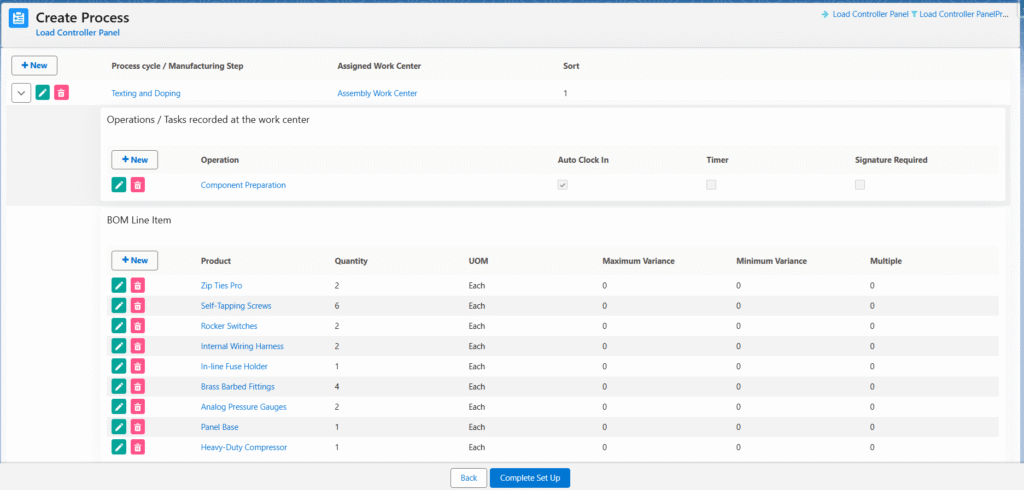Delete the Heavy-Duty Compressor line item
The image size is (1024, 490).
(x=138, y=447)
